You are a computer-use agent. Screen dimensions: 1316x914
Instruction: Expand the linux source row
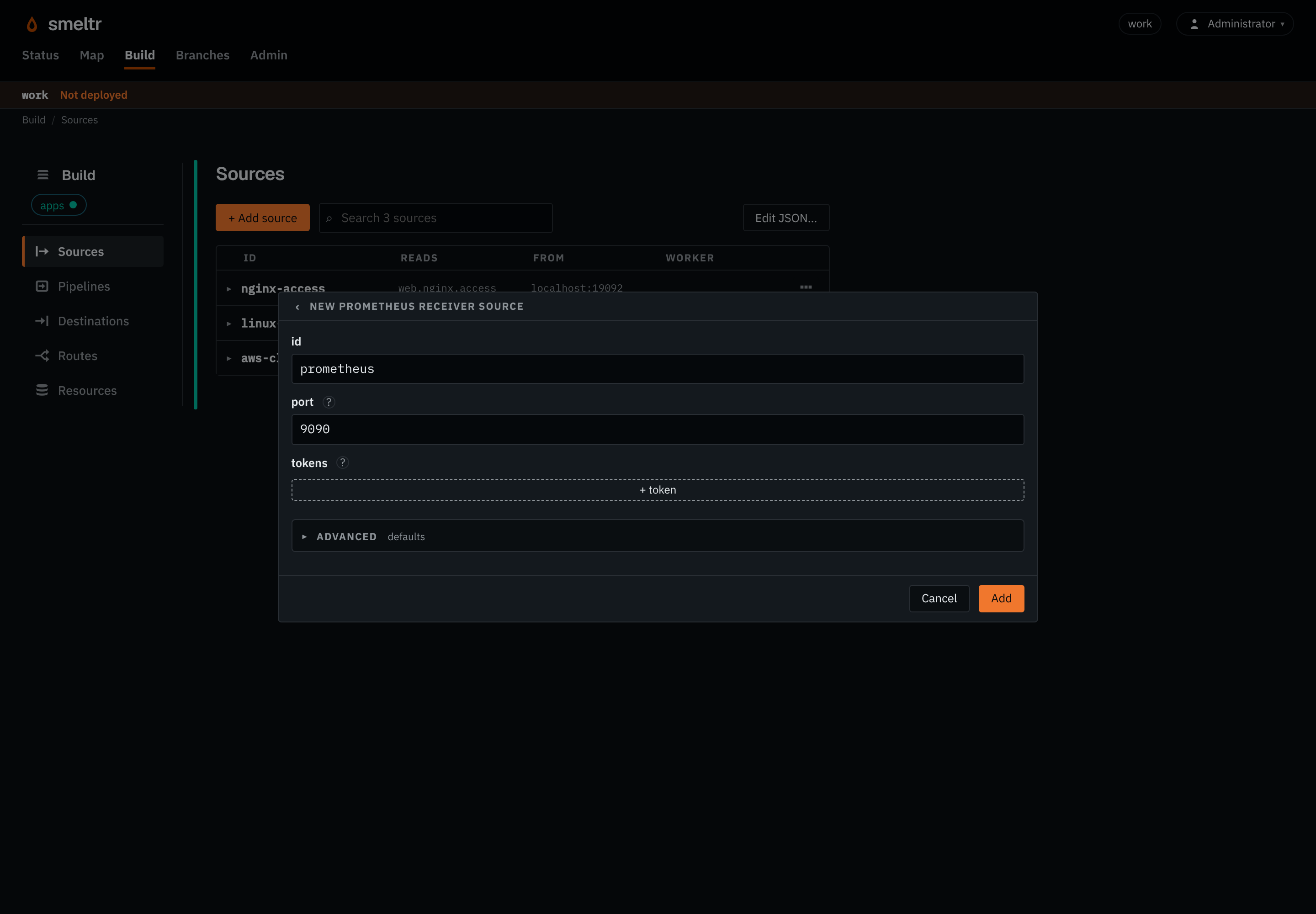228,324
